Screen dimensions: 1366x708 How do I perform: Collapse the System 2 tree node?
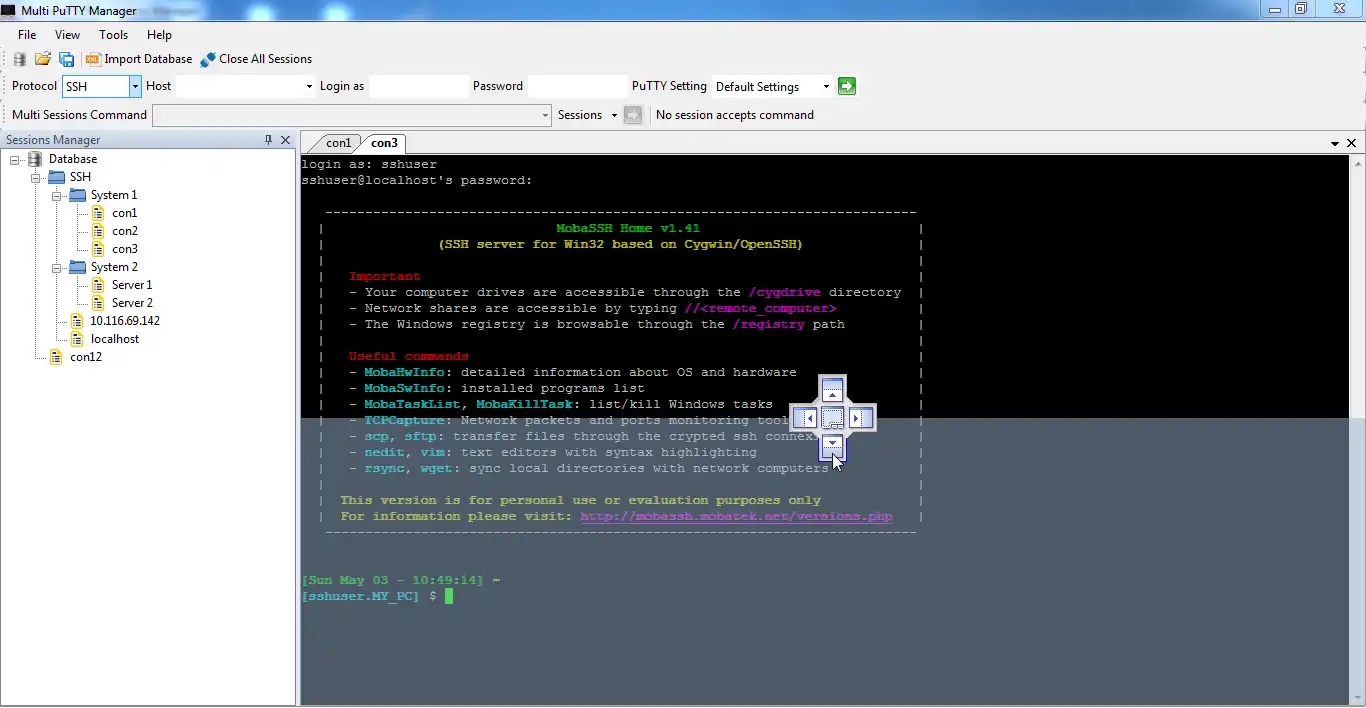tap(57, 267)
